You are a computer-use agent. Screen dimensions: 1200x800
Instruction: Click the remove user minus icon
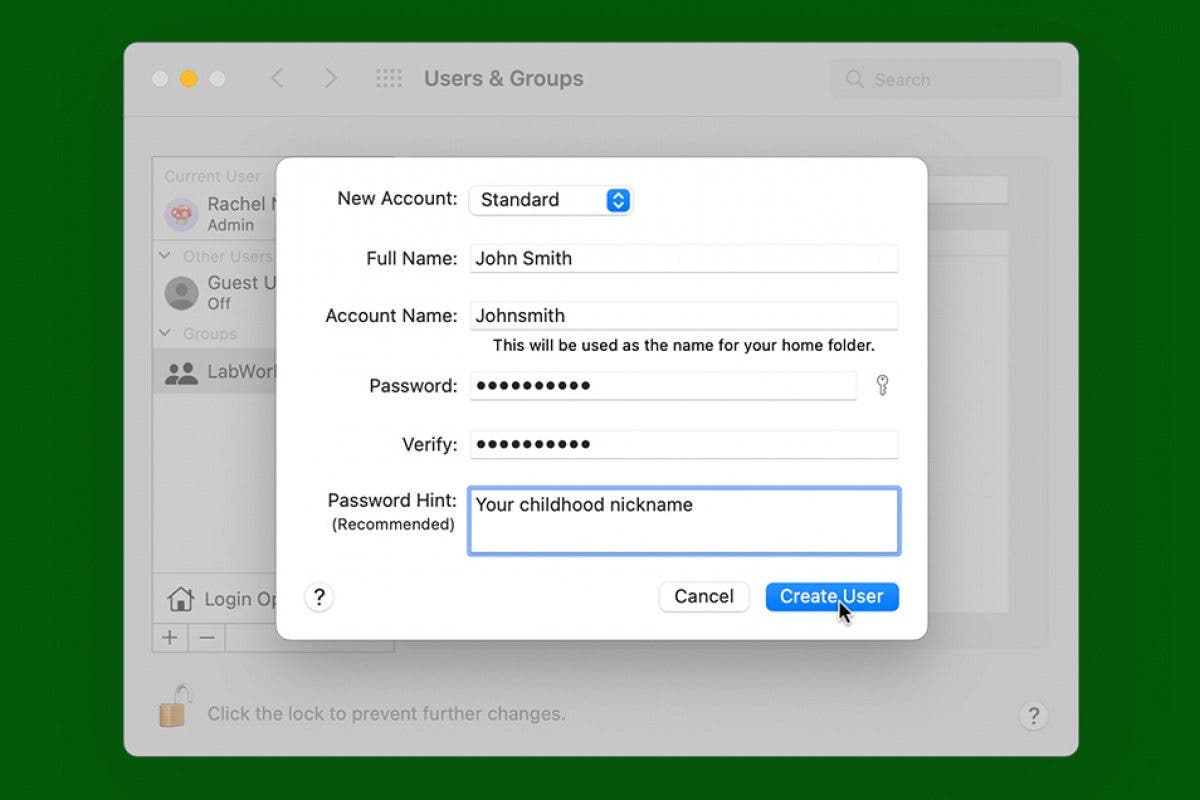[x=206, y=637]
